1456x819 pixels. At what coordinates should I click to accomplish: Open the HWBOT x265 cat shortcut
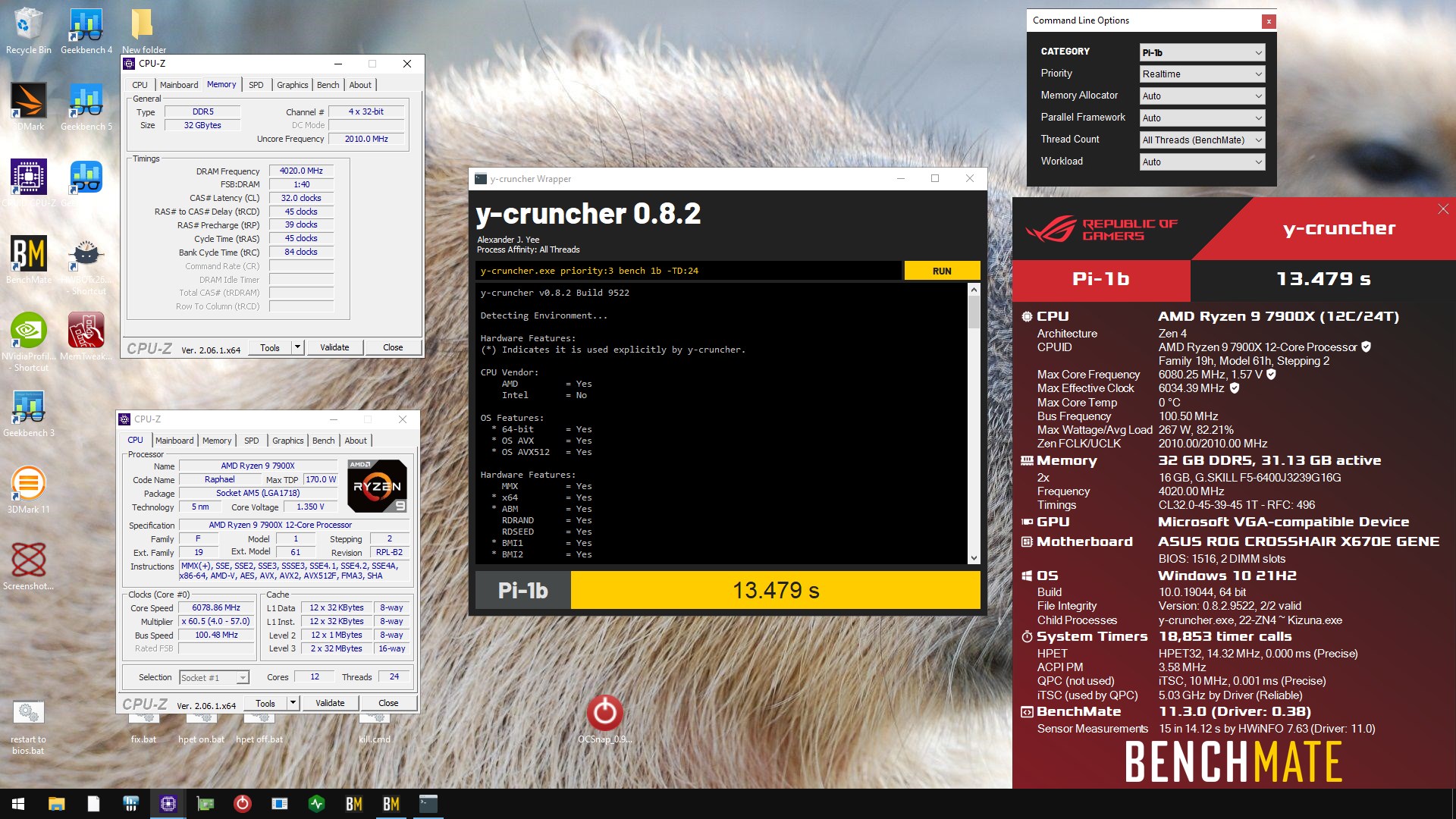86,265
